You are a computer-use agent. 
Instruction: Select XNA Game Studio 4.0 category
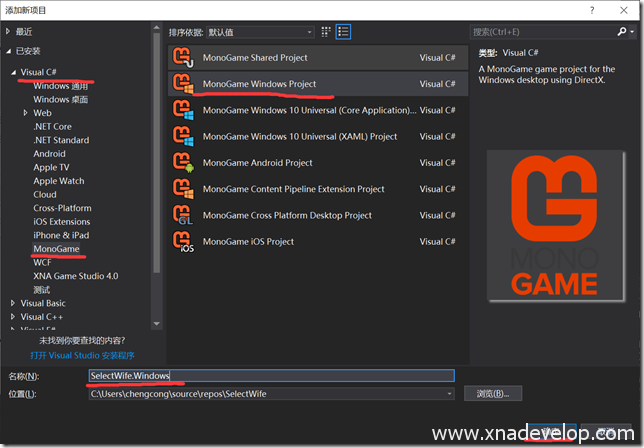pyautogui.click(x=75, y=275)
